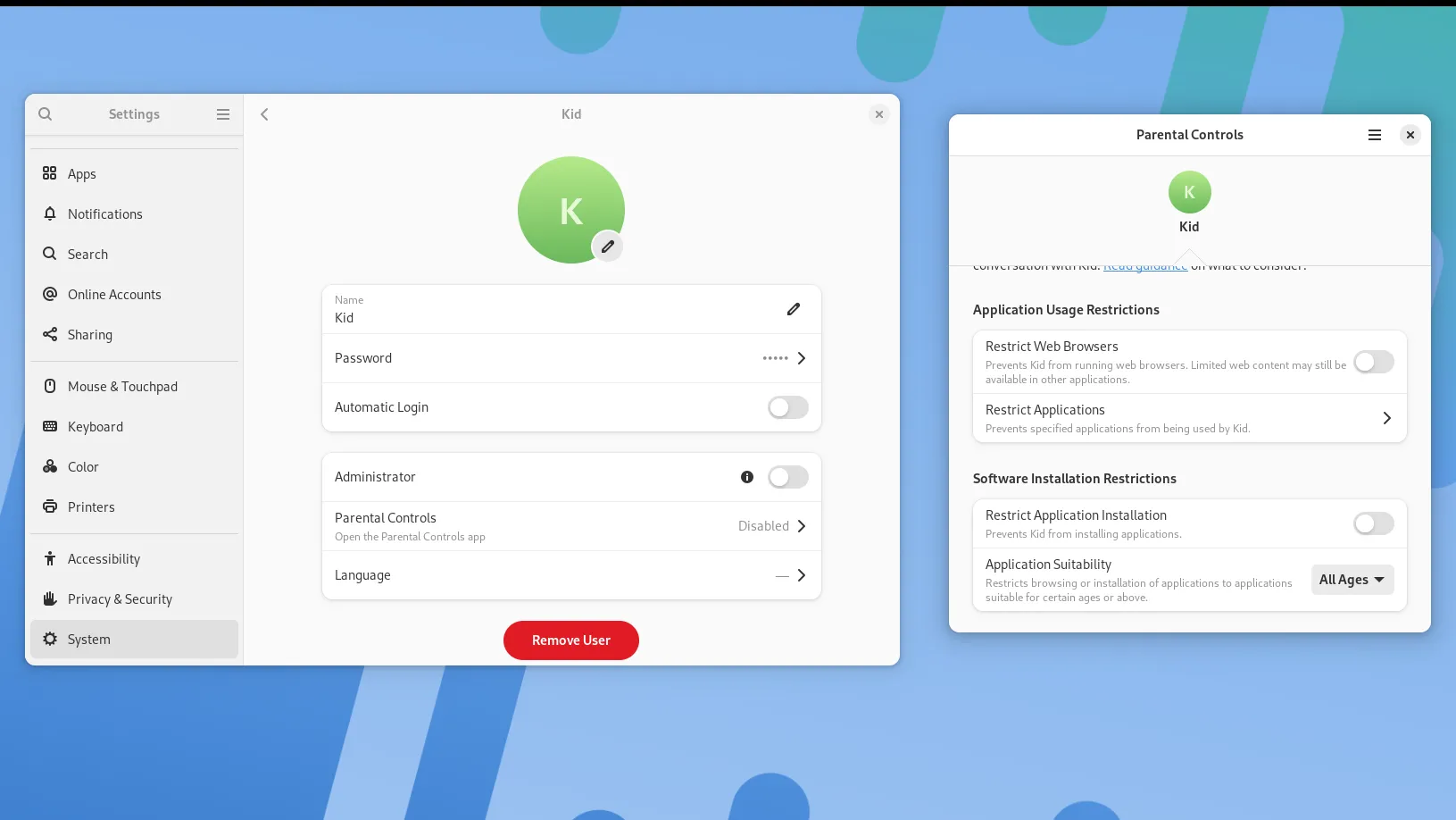The width and height of the screenshot is (1456, 820).
Task: Select Keyboard in Settings sidebar
Action: [x=134, y=426]
